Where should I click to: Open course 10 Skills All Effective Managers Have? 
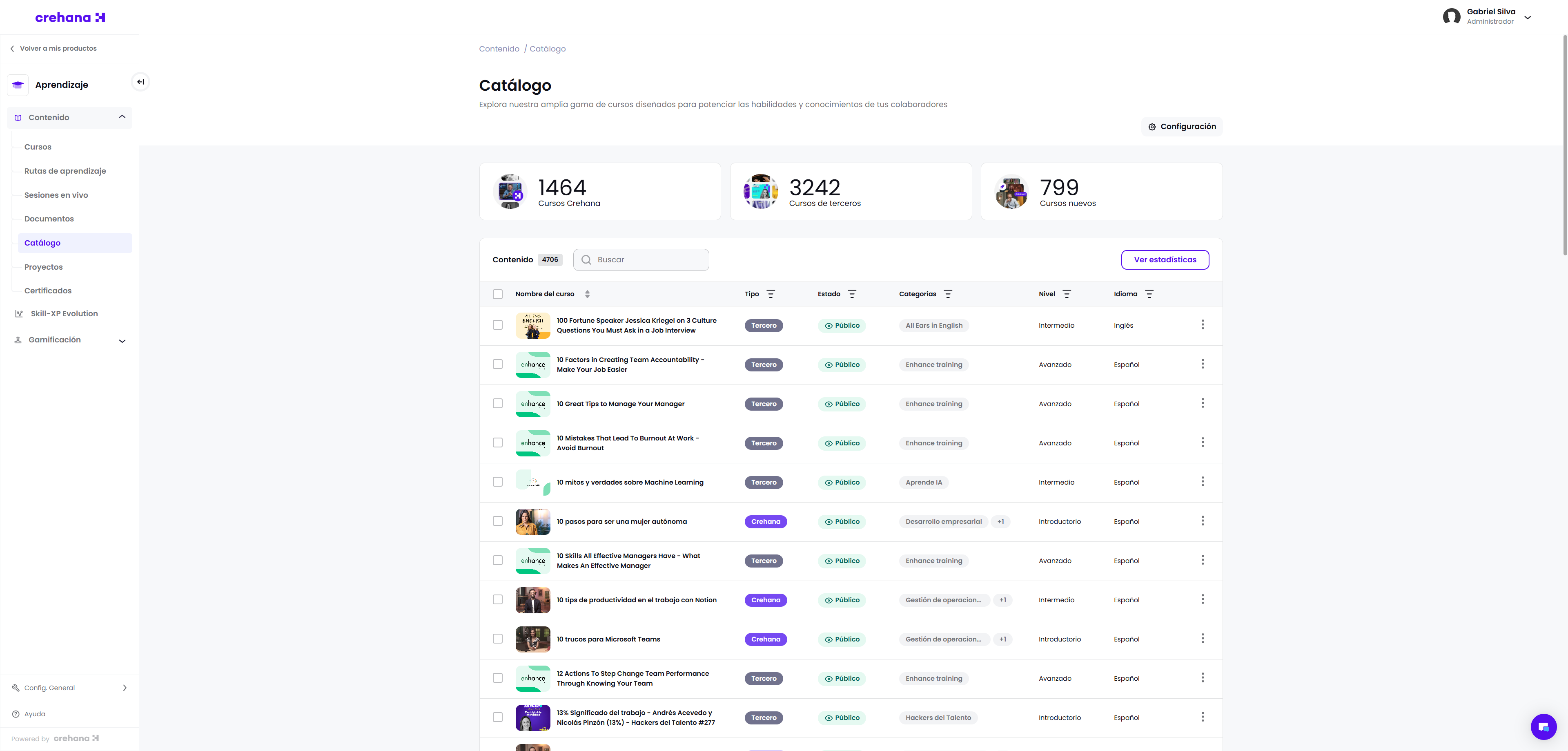(628, 560)
